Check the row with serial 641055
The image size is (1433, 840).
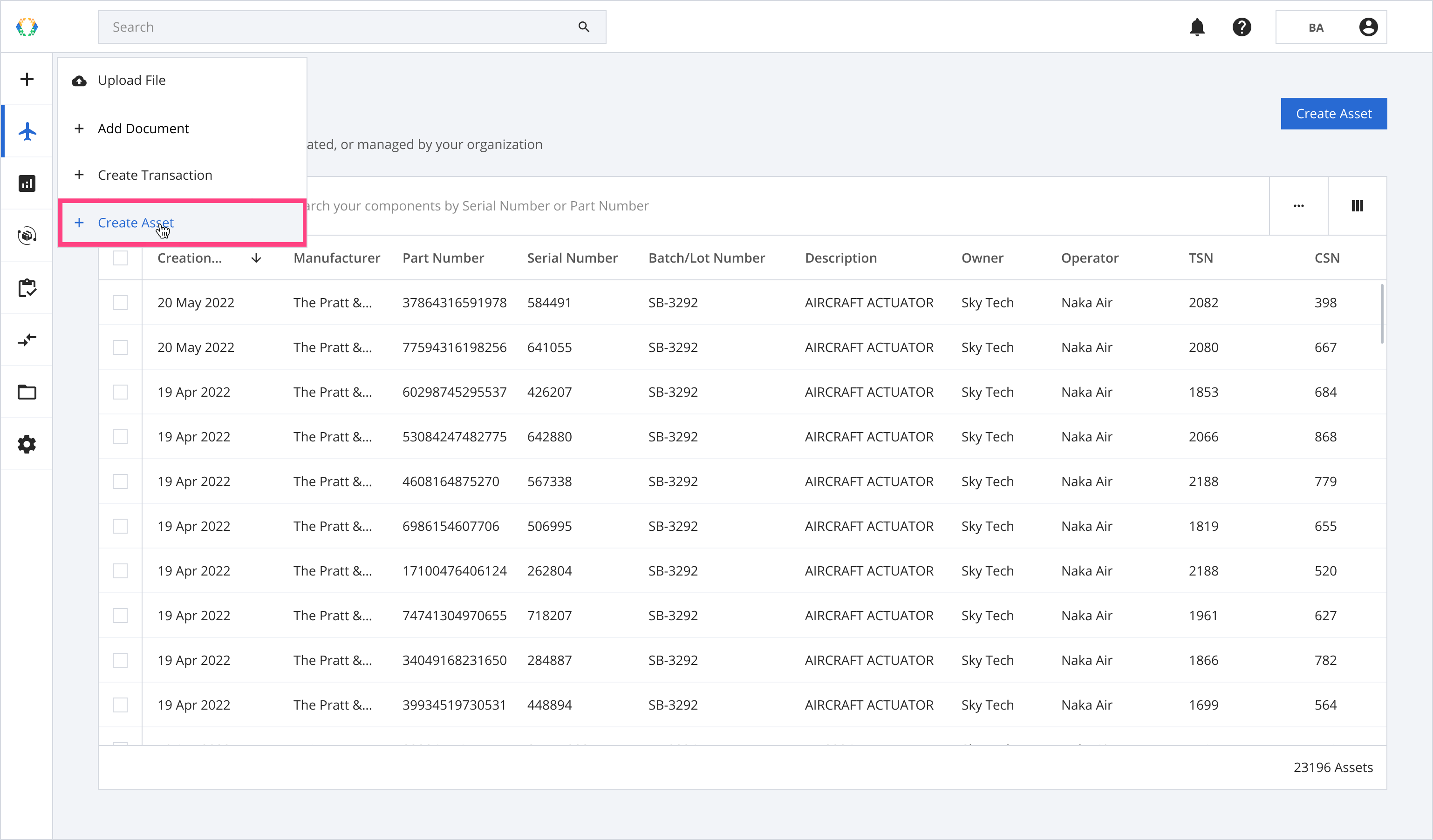pos(120,347)
